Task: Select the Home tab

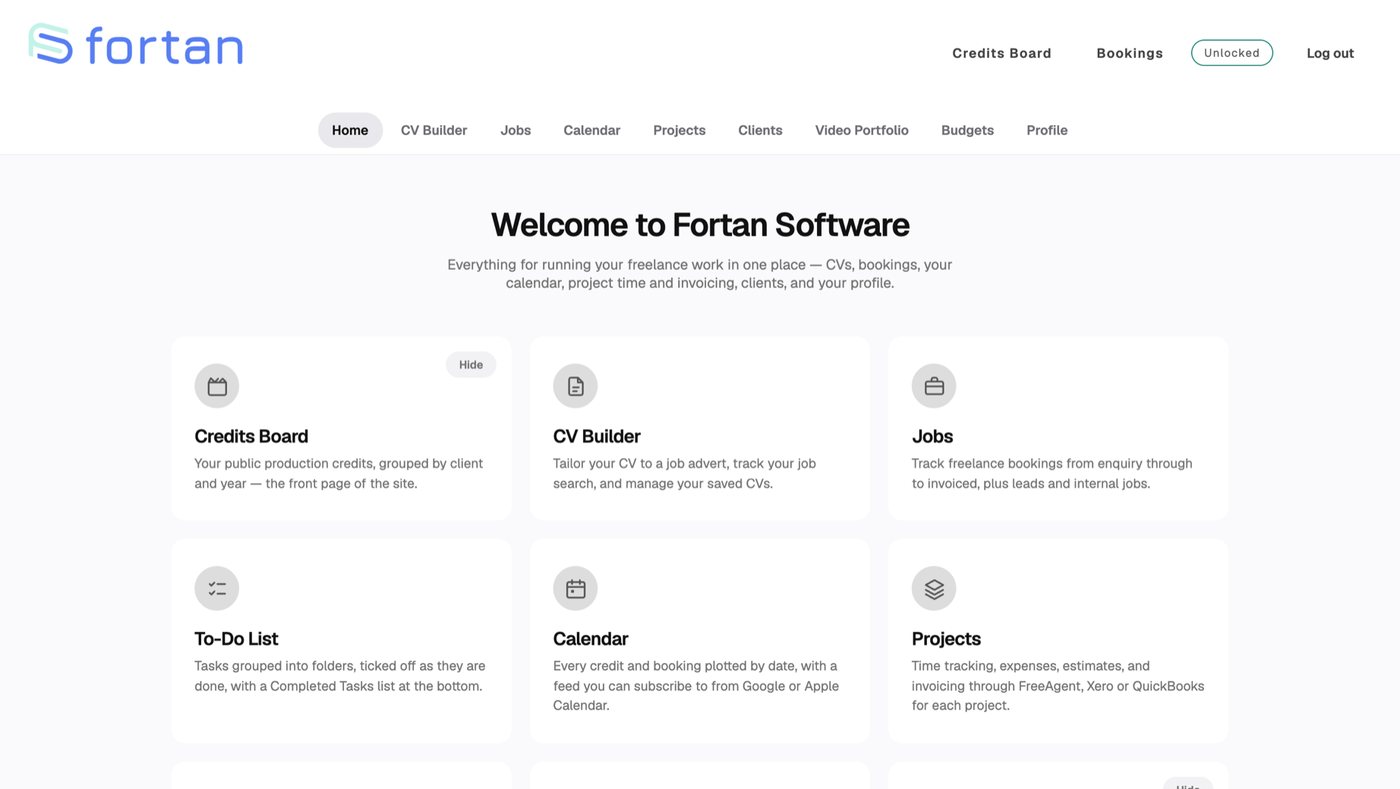Action: click(x=350, y=130)
